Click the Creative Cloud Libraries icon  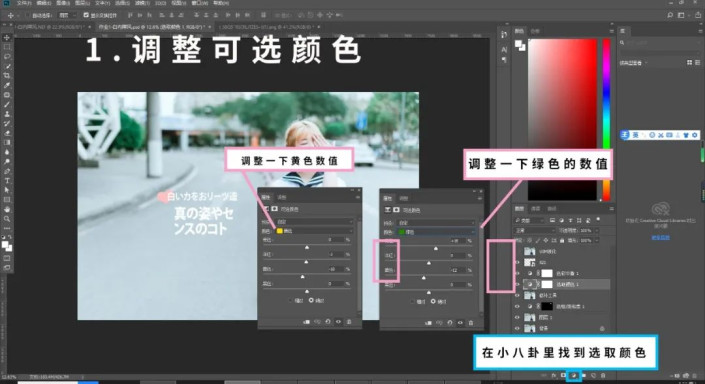pyautogui.click(x=660, y=209)
